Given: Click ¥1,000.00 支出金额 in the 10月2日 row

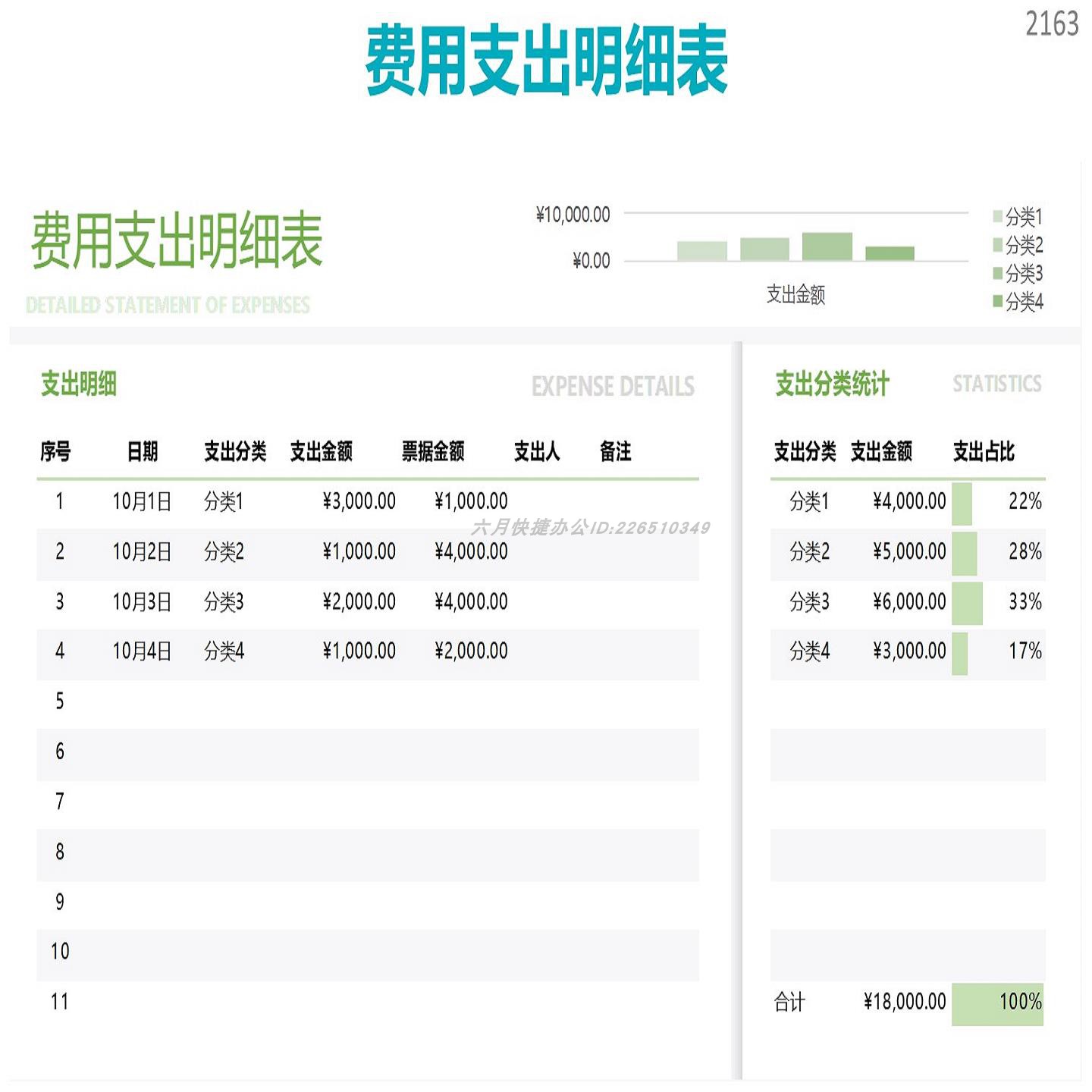Looking at the screenshot, I should (x=359, y=551).
